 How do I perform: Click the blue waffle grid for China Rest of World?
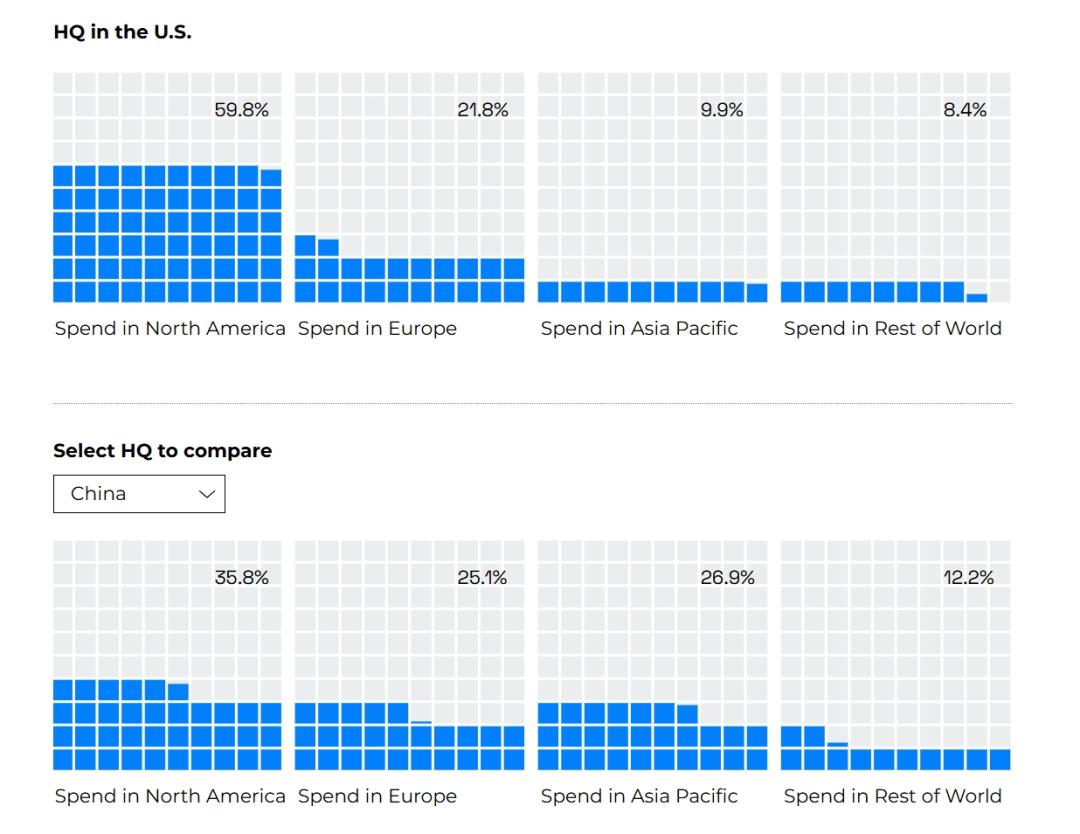point(895,749)
